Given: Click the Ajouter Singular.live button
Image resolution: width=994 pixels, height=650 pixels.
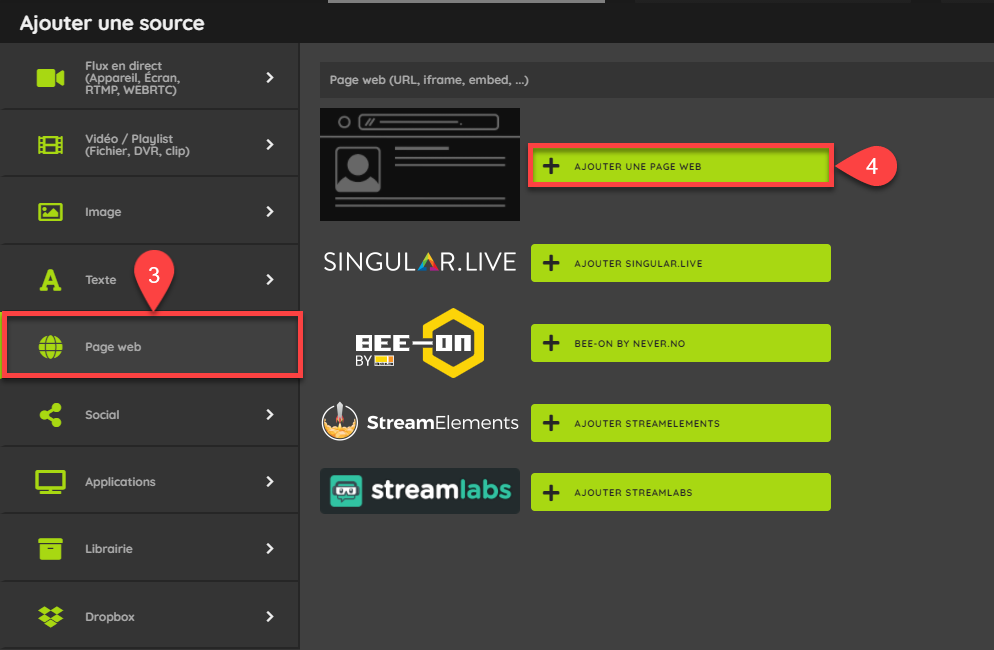Looking at the screenshot, I should (x=681, y=263).
